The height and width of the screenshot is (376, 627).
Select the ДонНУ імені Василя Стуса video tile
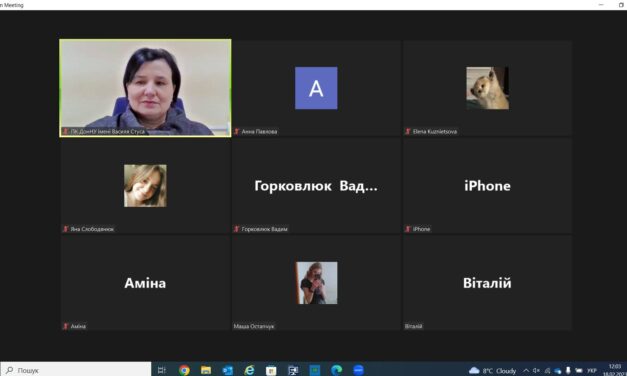pos(145,88)
